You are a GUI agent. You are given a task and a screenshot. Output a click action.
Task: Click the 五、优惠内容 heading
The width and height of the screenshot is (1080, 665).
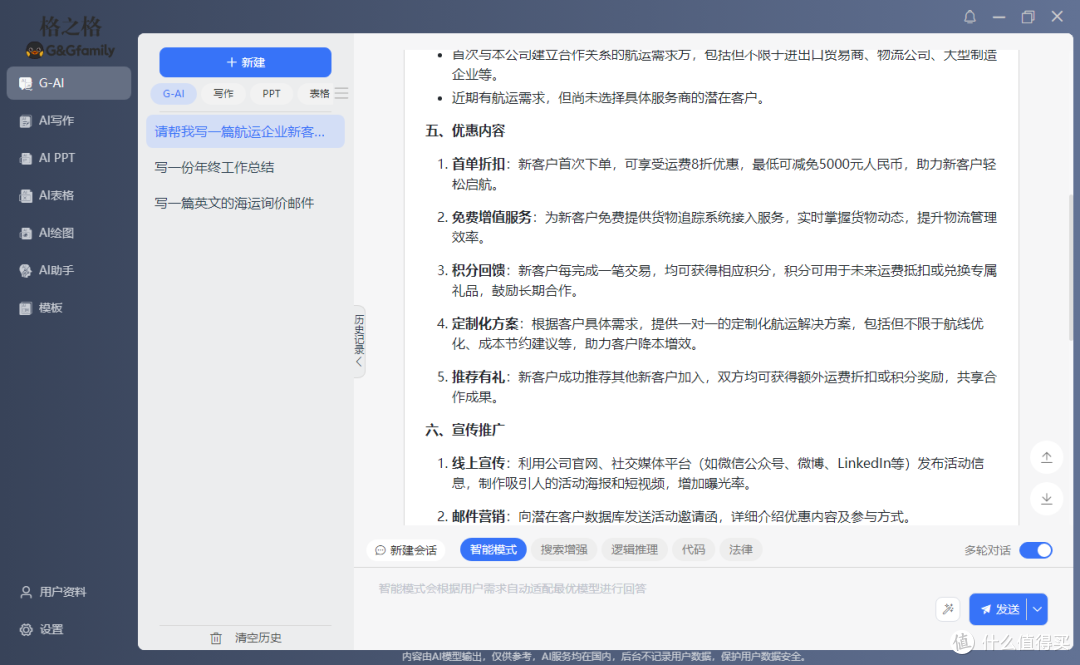(465, 131)
